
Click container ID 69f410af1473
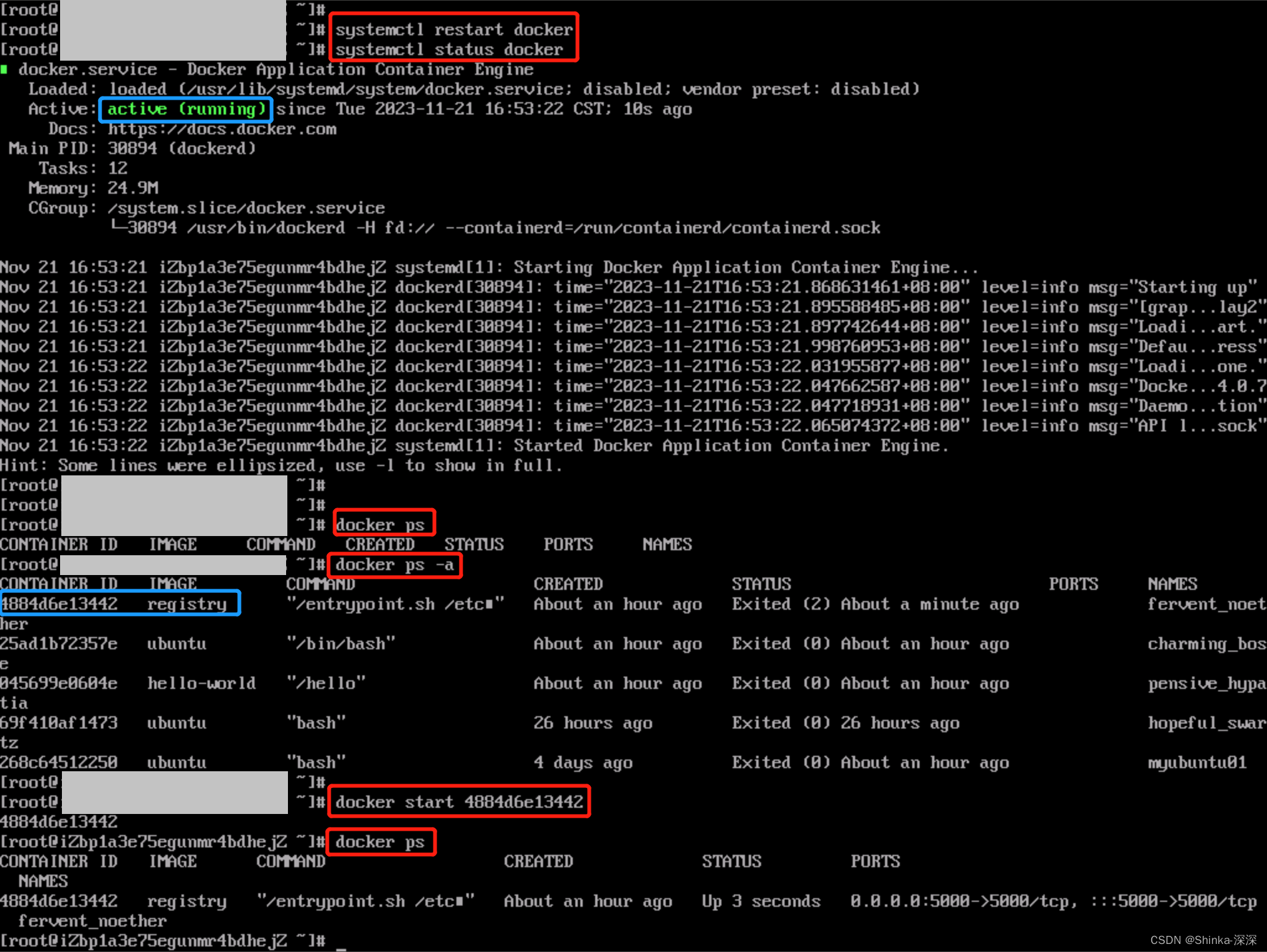pos(59,723)
